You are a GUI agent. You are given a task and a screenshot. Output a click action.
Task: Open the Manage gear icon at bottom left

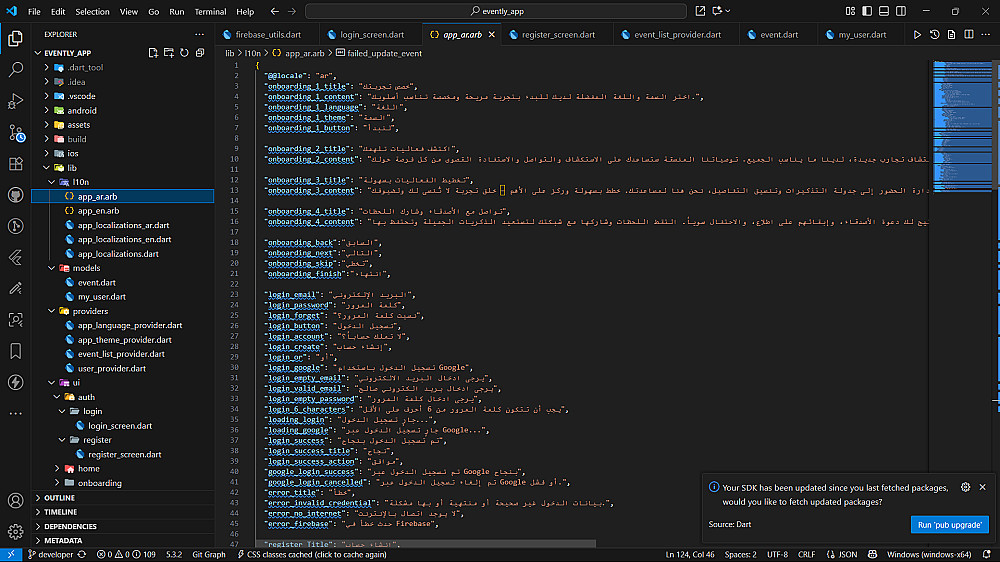(16, 531)
